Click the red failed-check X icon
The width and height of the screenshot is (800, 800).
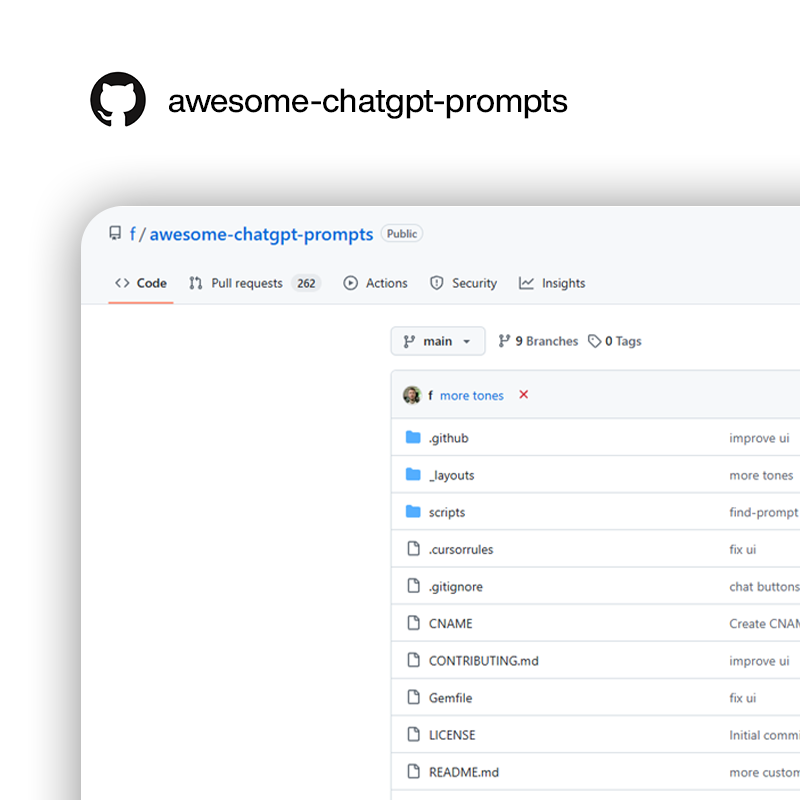coord(523,394)
